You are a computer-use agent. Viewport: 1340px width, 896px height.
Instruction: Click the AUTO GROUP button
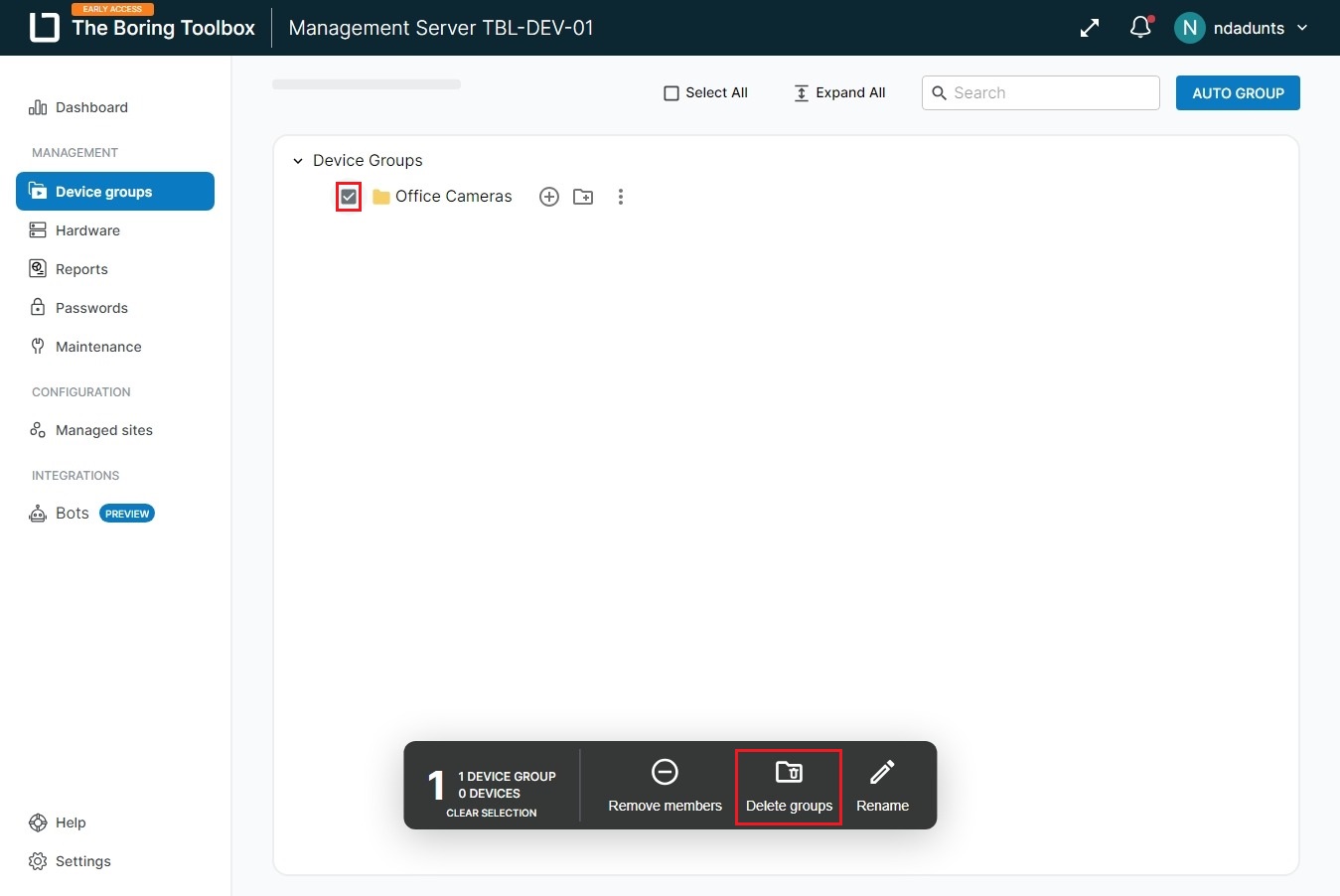point(1237,92)
